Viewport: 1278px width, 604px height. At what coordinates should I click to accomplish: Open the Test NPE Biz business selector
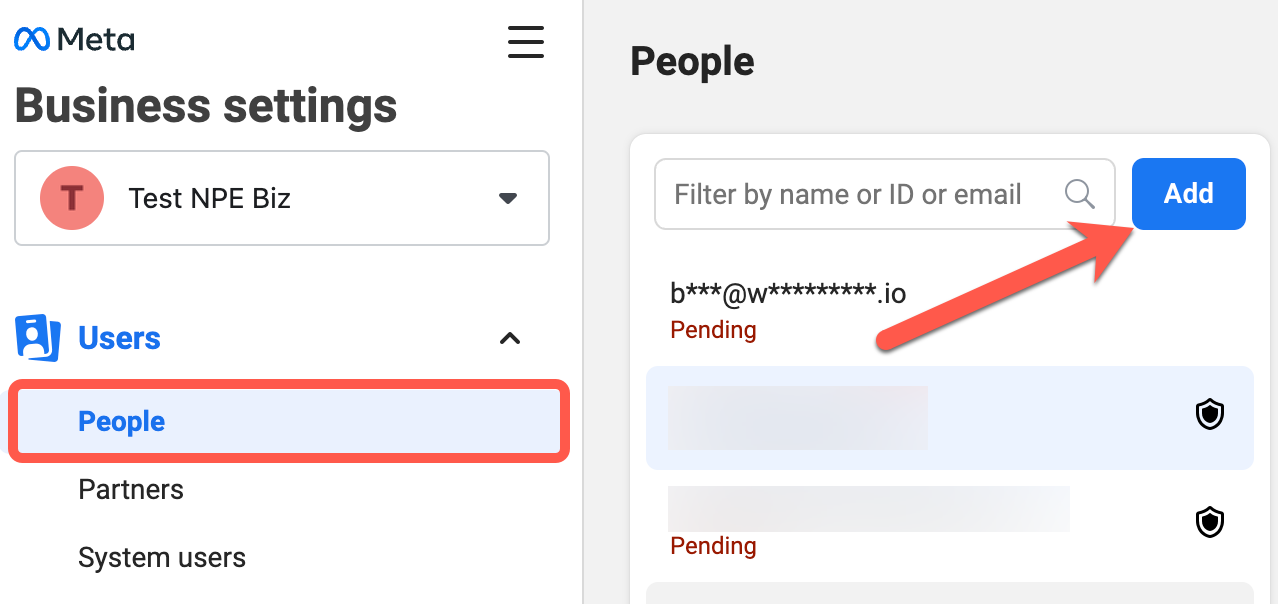(x=282, y=198)
